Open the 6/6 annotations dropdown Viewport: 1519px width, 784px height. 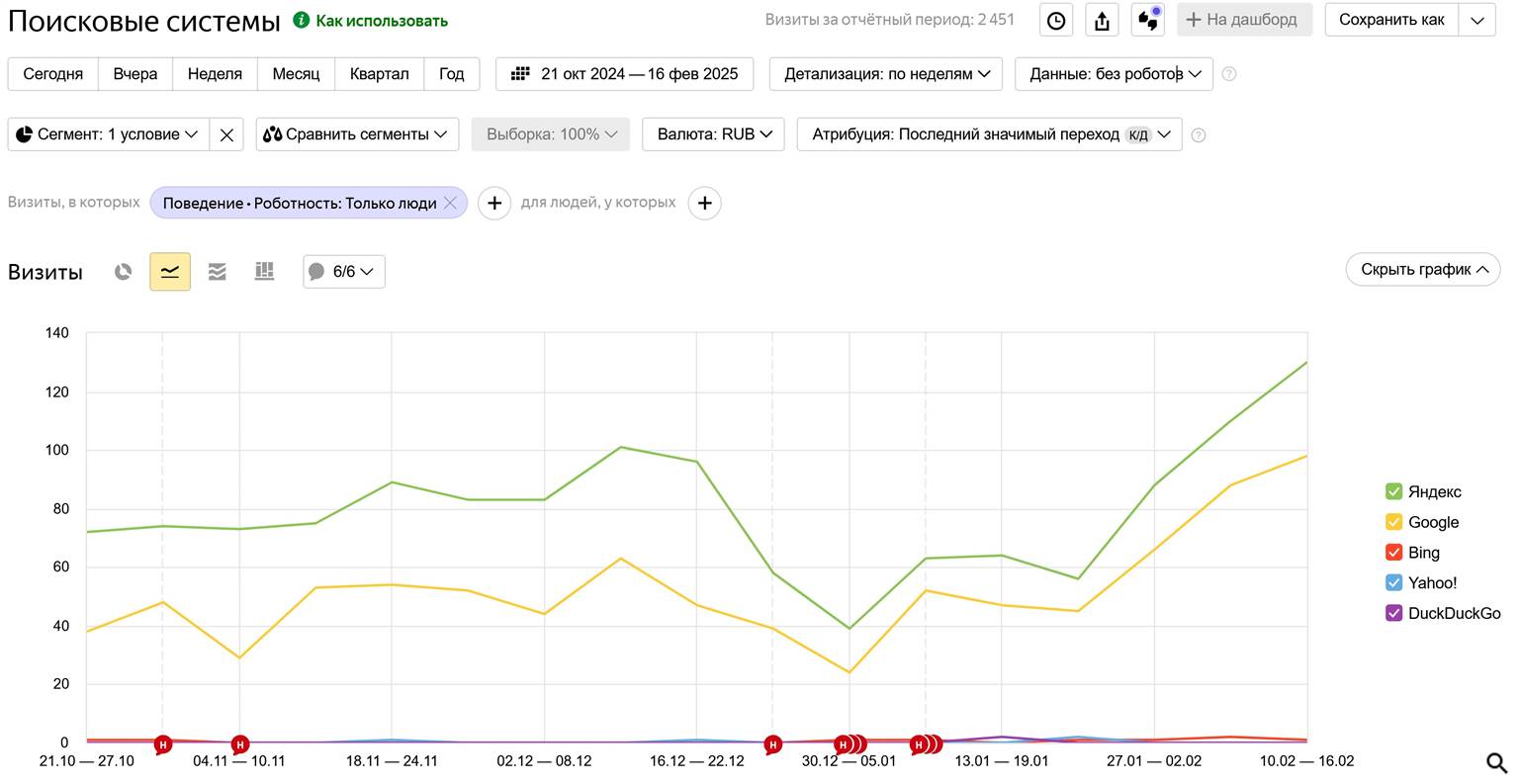click(343, 271)
